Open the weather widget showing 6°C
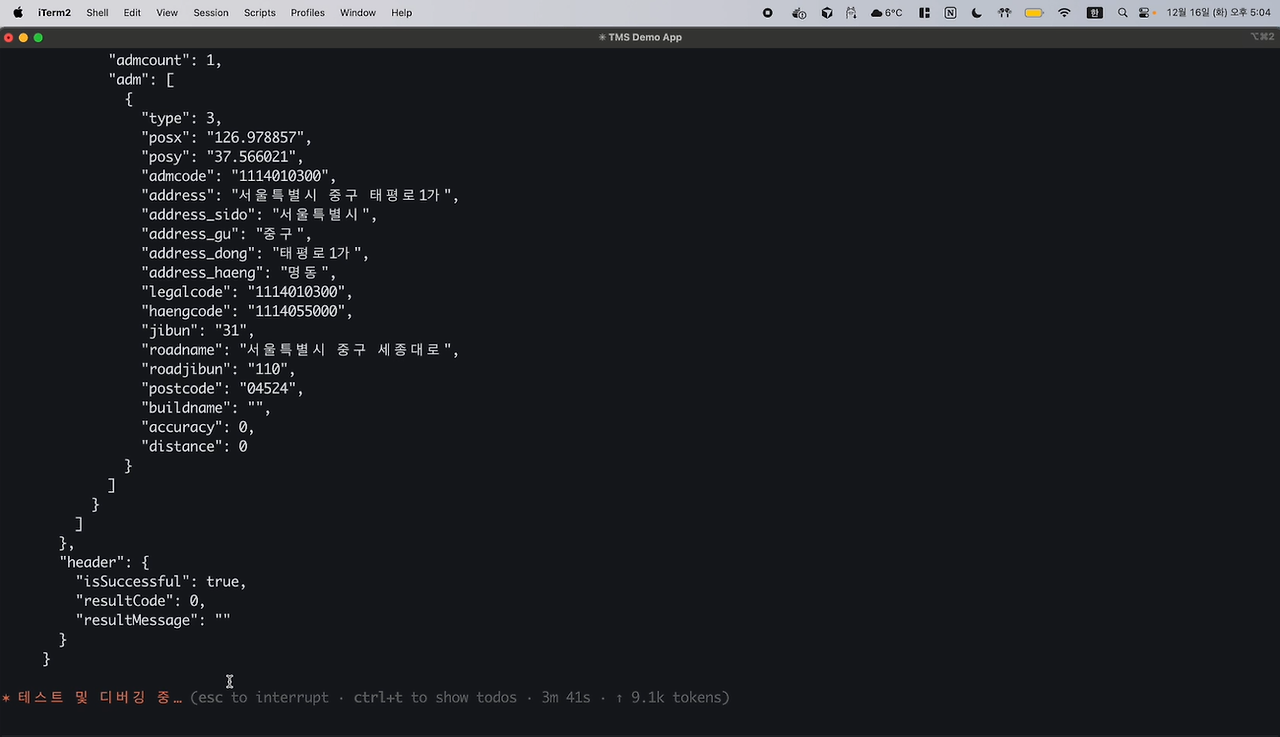 point(887,13)
